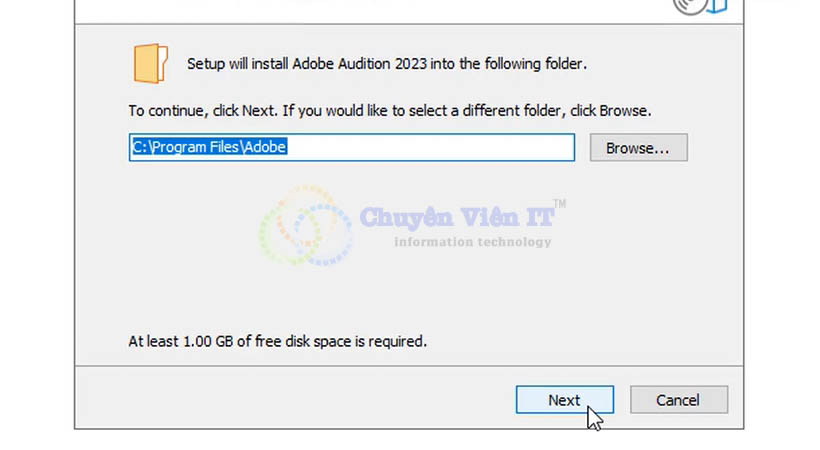Click the 'information technology' watermark subtitle
The width and height of the screenshot is (820, 450).
pyautogui.click(x=473, y=242)
